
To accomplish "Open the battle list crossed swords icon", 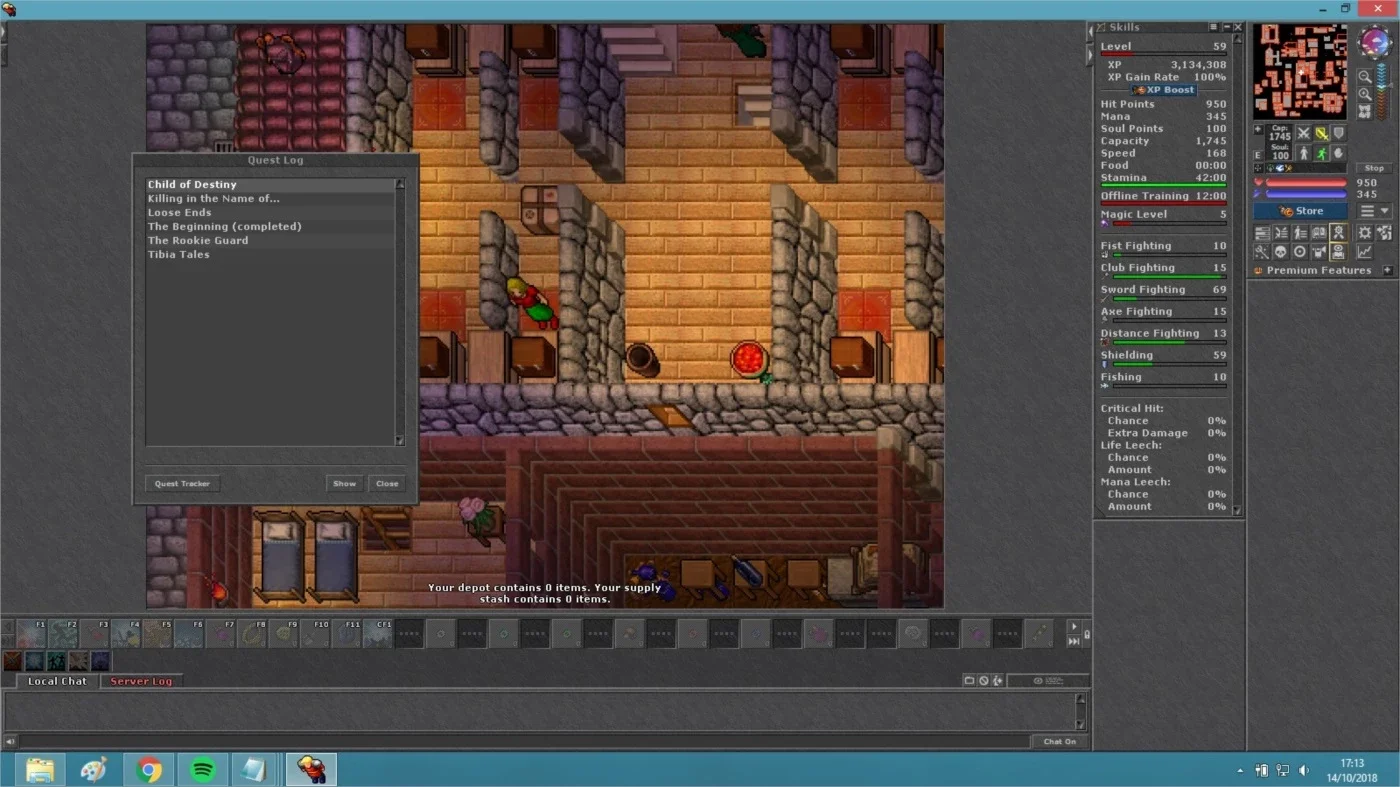I will (1281, 232).
